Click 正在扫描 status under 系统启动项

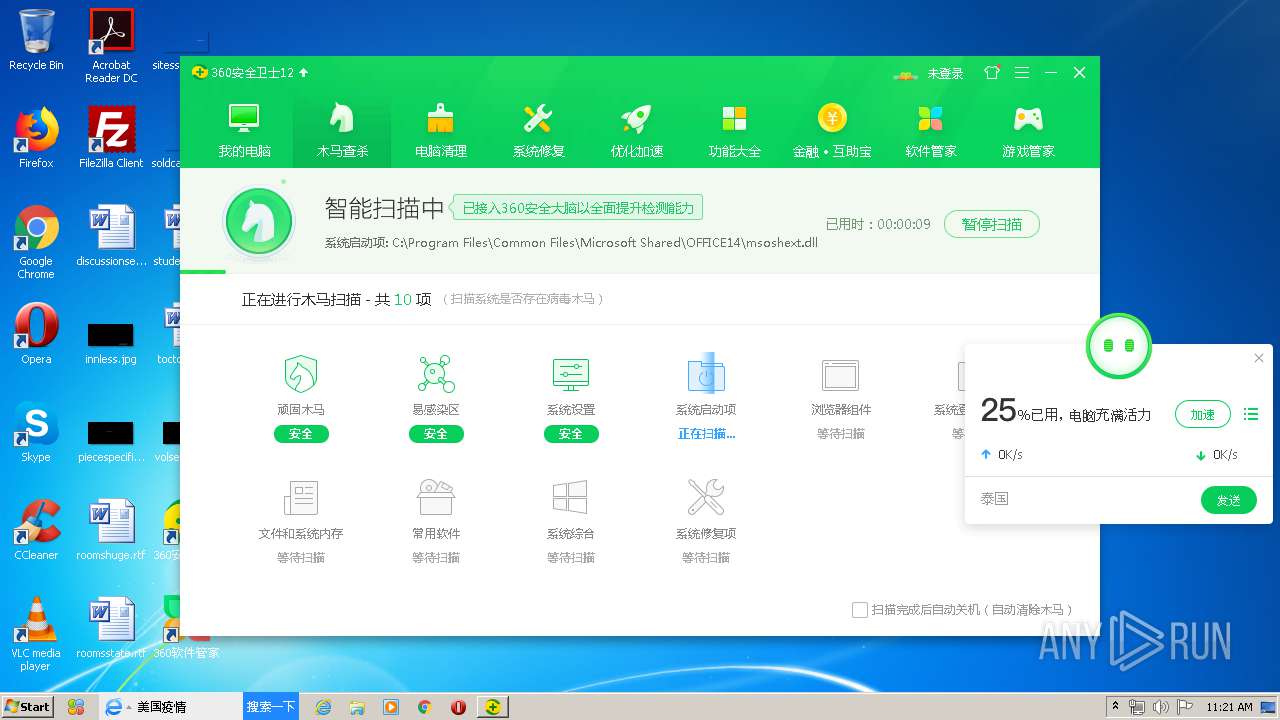coord(706,434)
